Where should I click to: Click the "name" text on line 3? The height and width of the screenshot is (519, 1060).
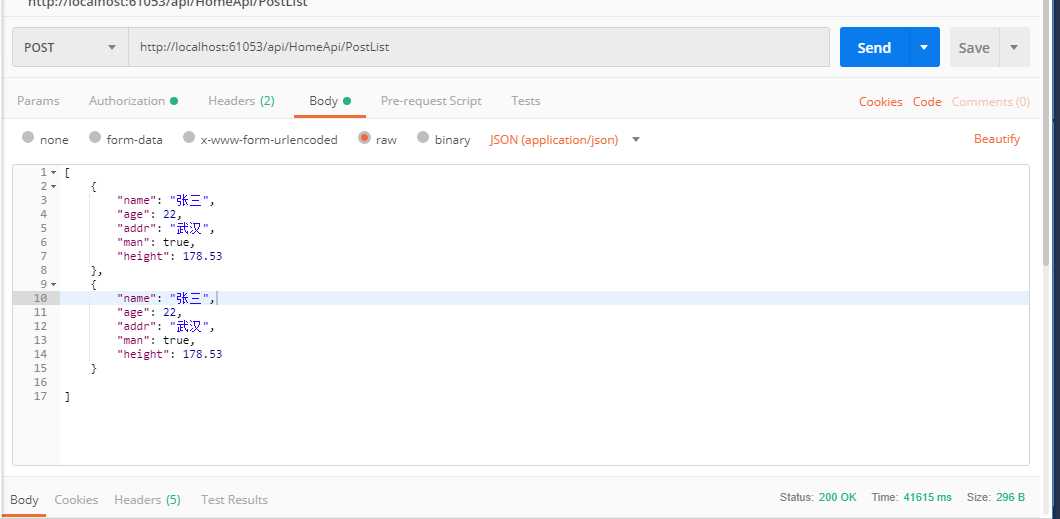coord(137,200)
